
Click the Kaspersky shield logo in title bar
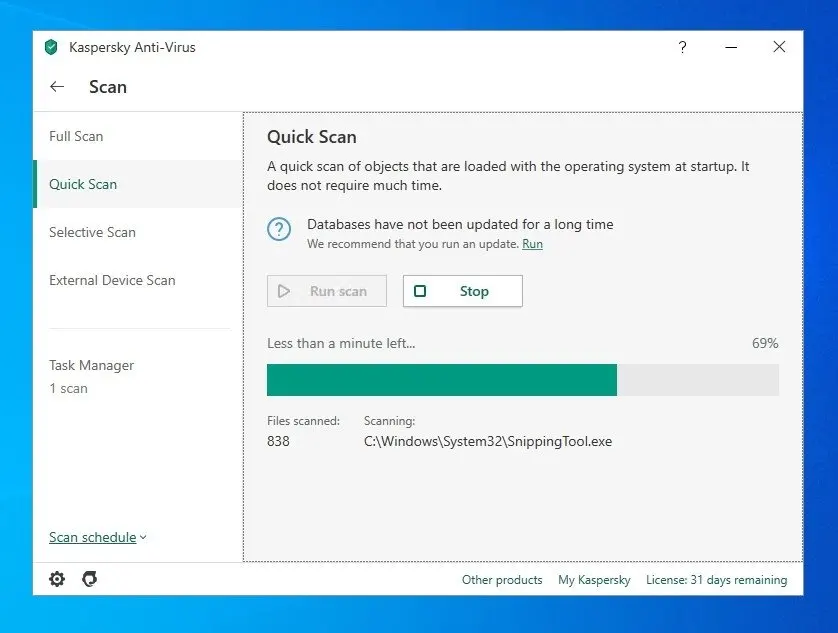point(51,47)
